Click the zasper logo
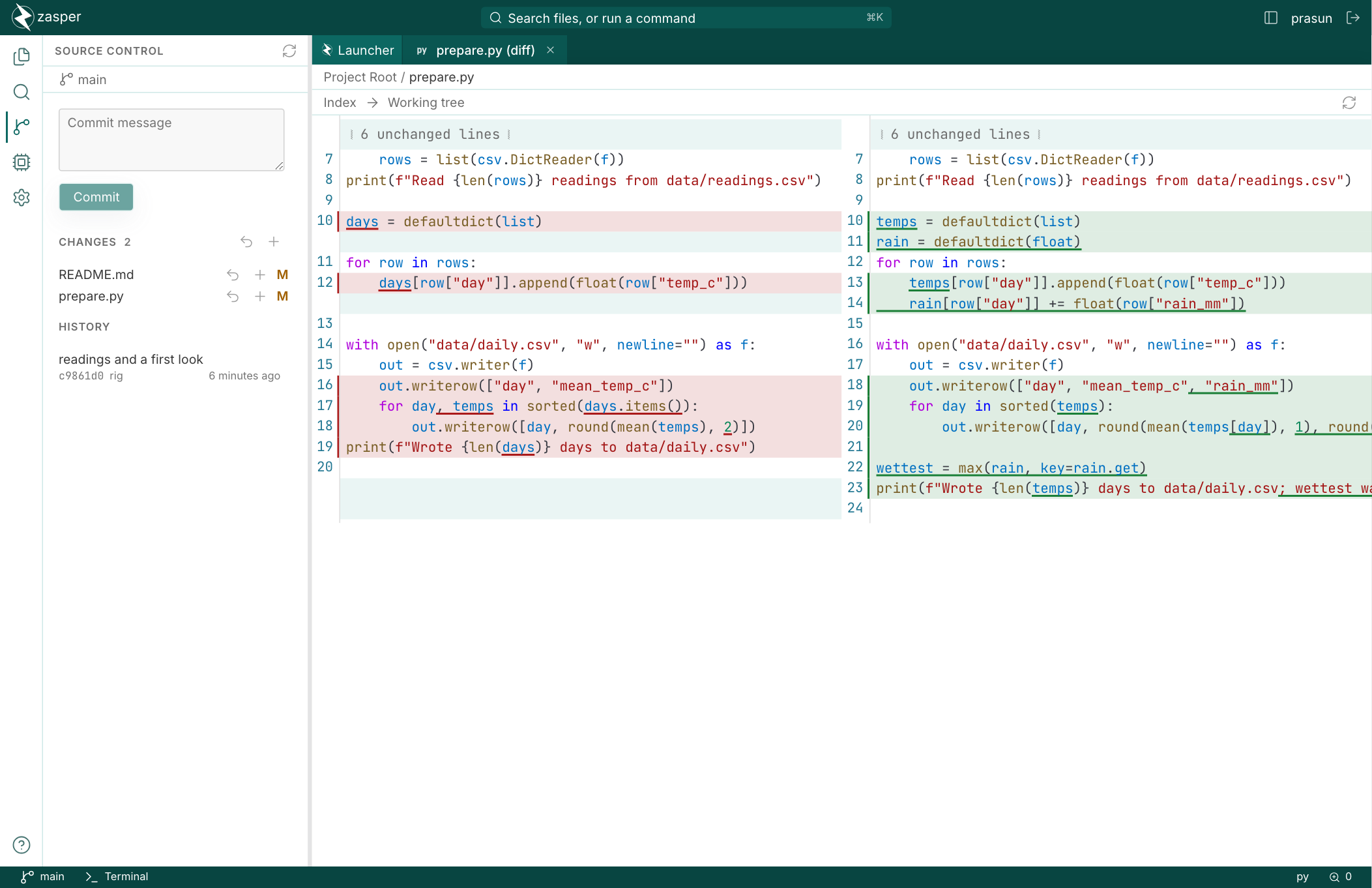Screen dimensions: 1372x888 click(46, 17)
